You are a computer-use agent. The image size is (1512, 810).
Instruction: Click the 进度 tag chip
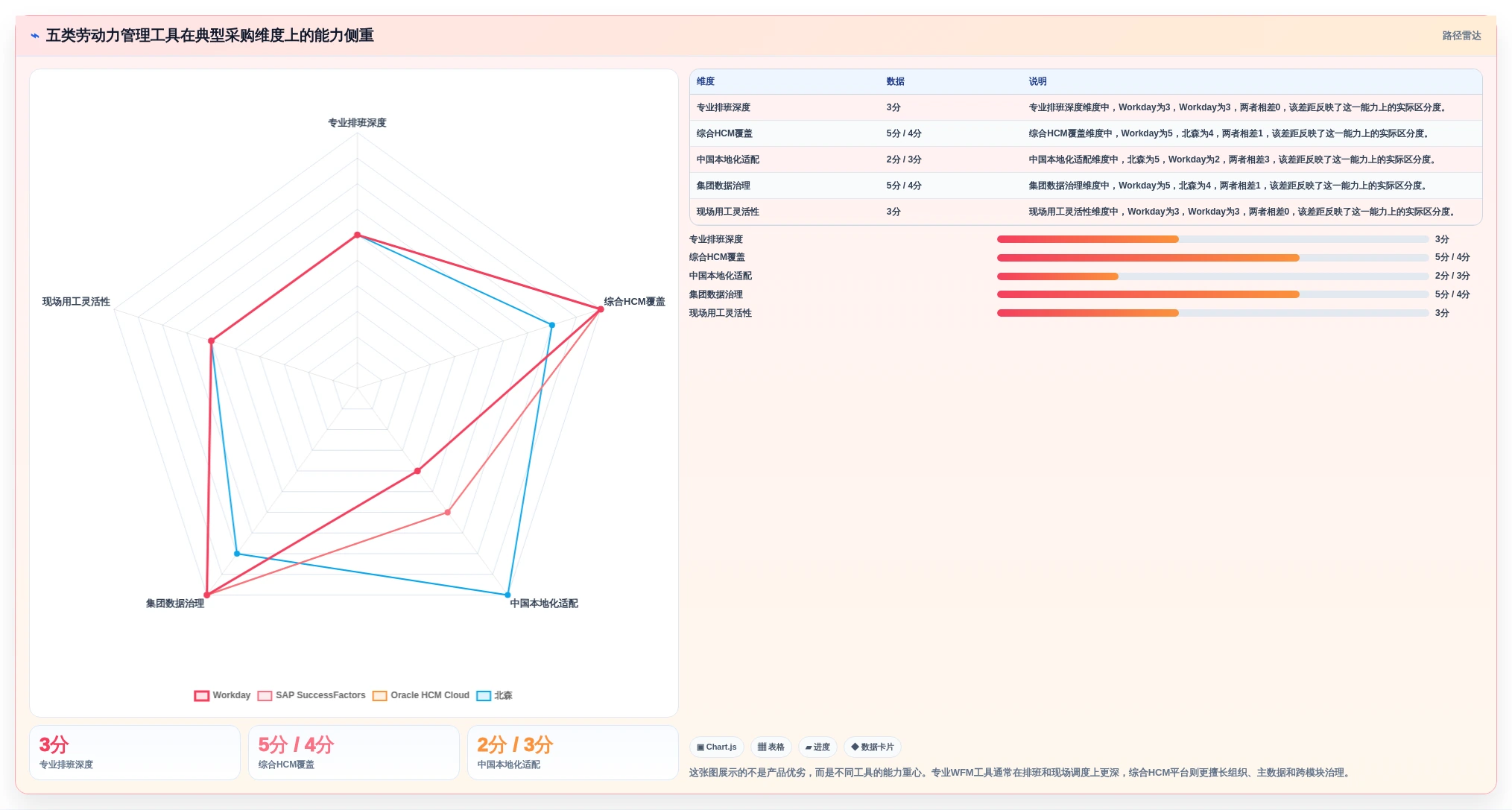(817, 747)
